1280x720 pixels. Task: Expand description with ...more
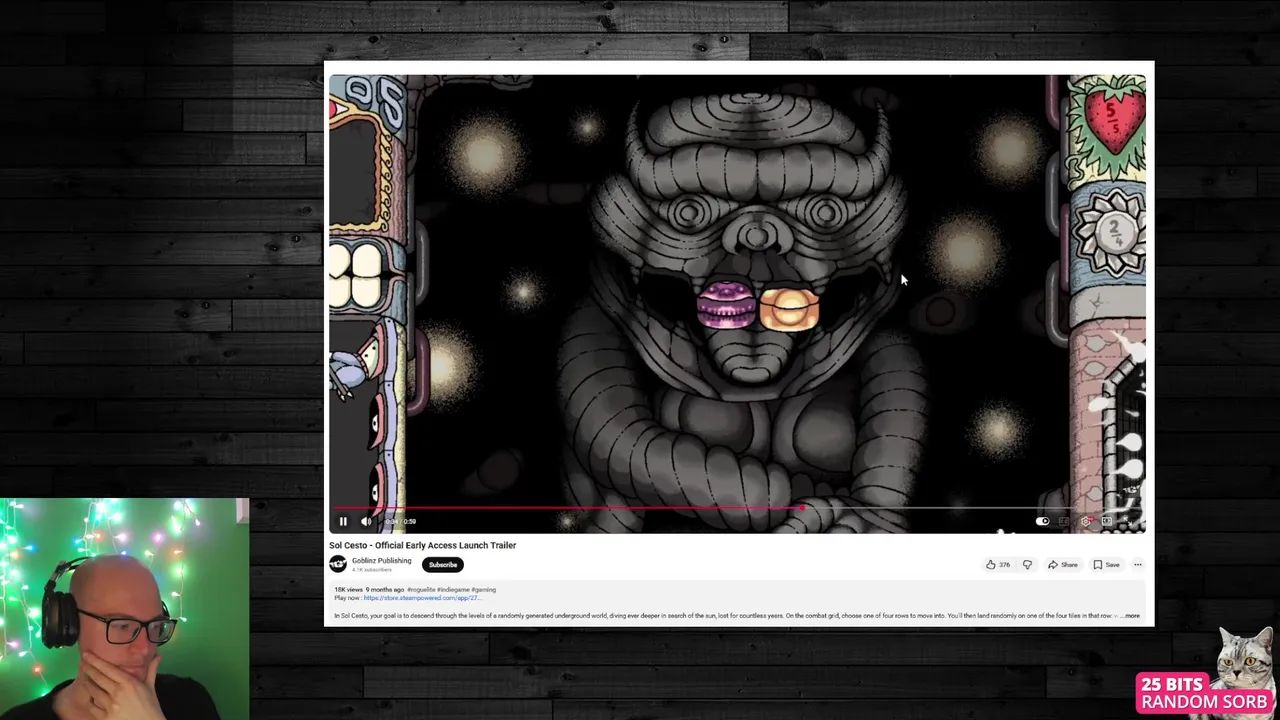coord(1131,616)
